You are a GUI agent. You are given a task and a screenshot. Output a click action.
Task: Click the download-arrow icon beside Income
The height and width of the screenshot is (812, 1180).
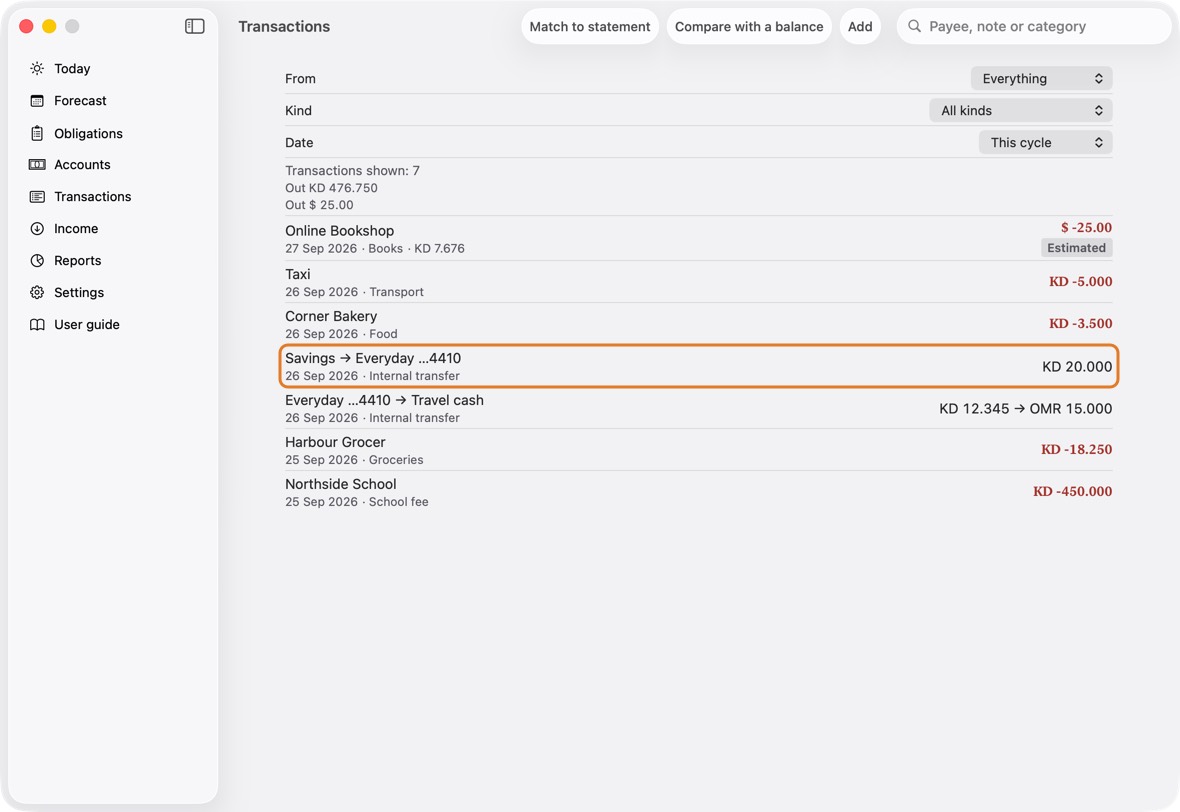pos(37,229)
